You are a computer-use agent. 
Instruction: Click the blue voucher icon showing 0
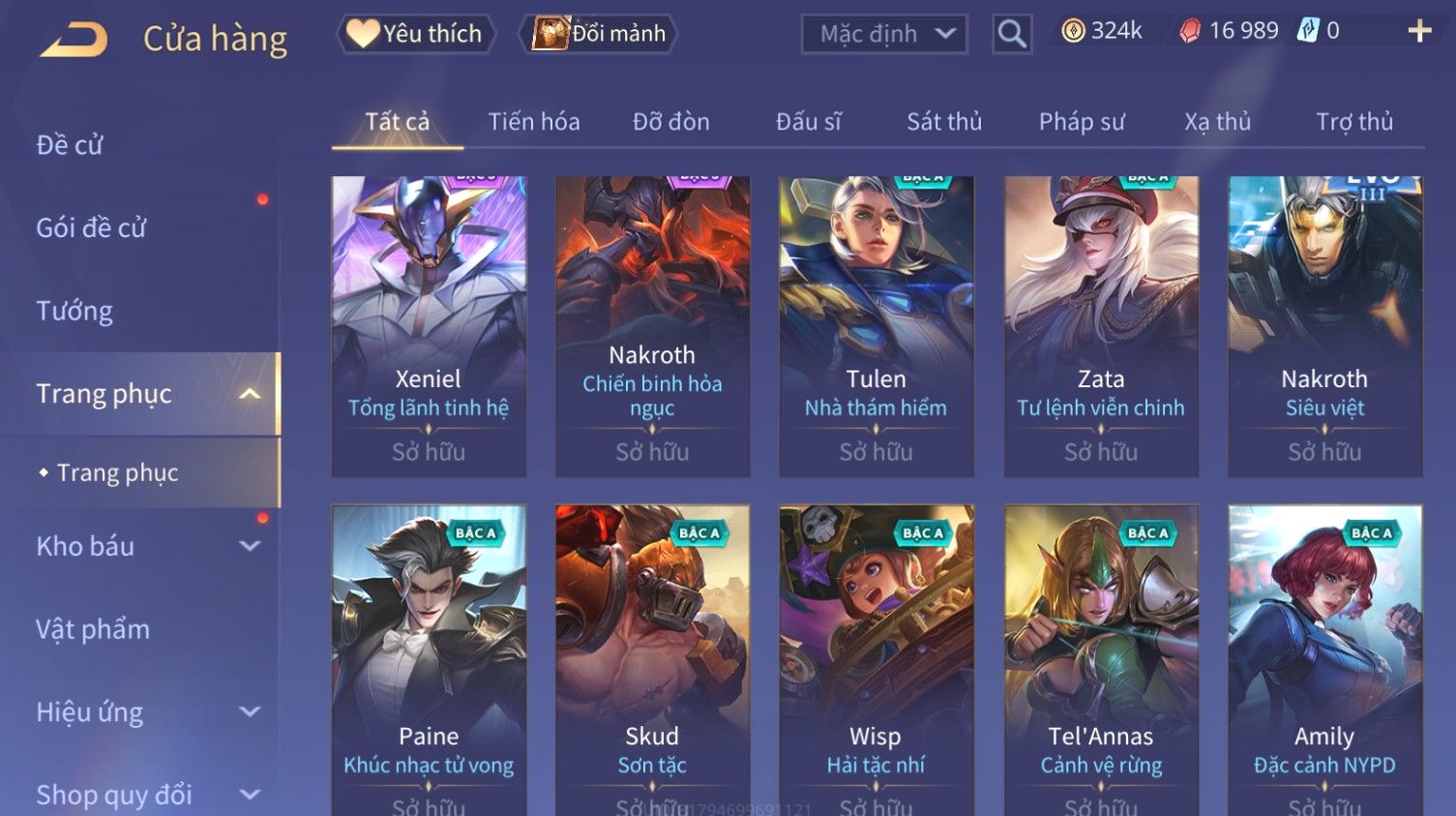(x=1308, y=30)
